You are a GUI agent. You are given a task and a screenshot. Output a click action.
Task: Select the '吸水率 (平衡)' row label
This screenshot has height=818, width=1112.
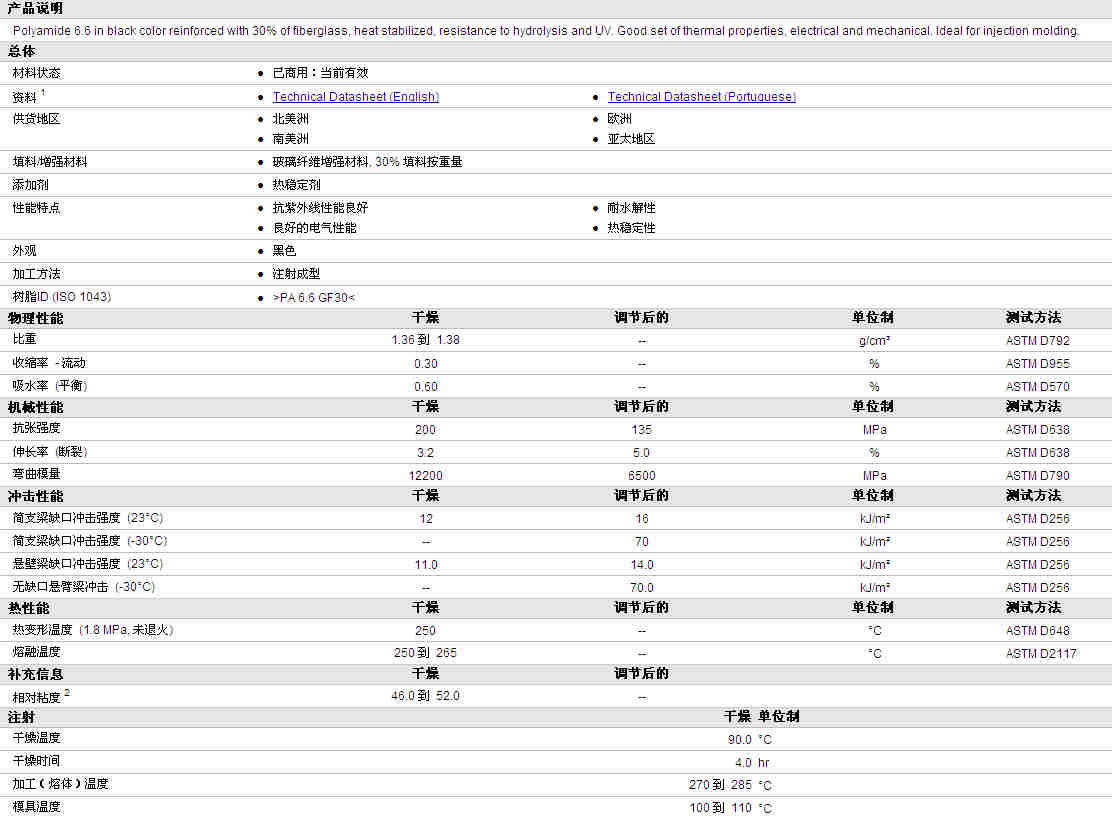point(50,385)
